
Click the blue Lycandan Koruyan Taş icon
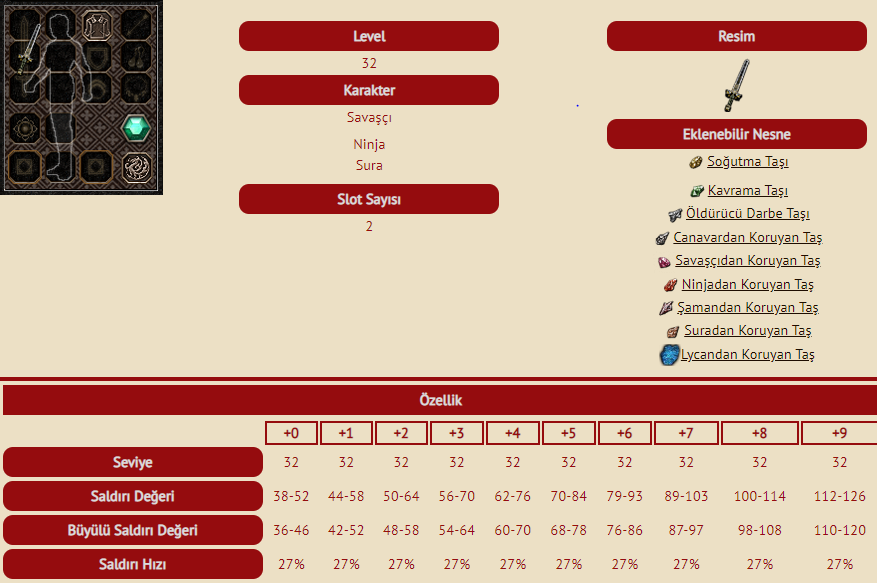(x=669, y=355)
